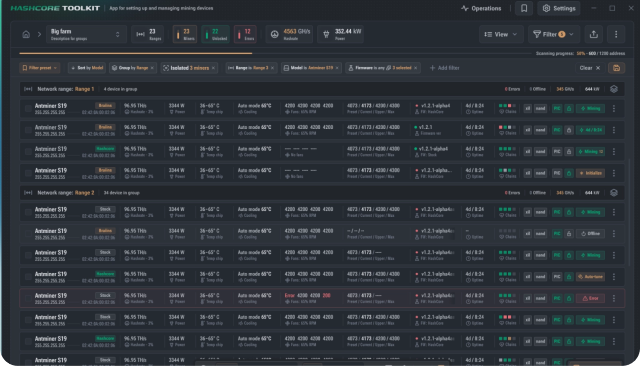Viewport: 640px width, 366px height.
Task: Go to the home icon in breadcrumb
Action: coord(26,34)
